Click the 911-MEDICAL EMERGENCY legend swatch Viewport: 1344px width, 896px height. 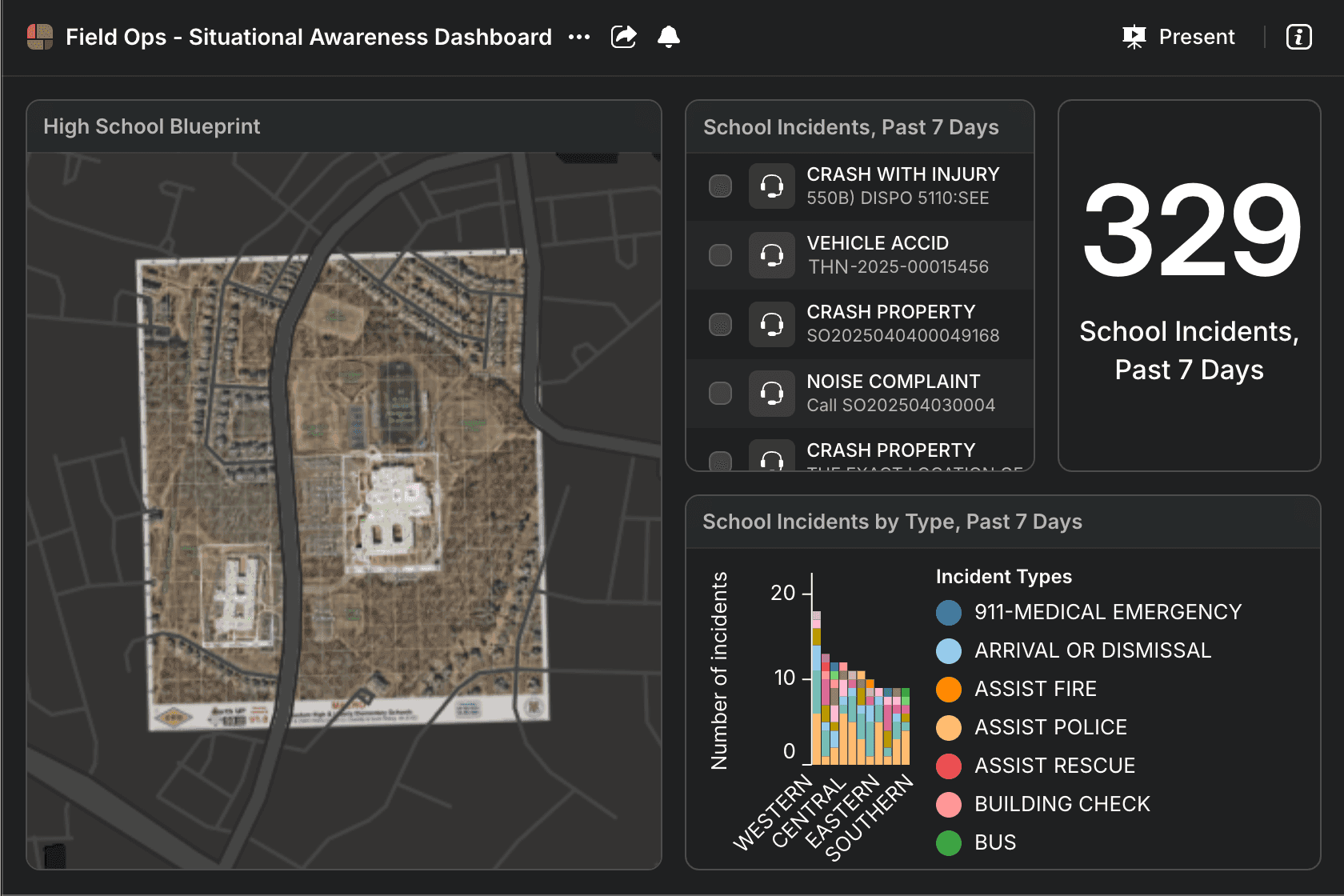click(x=949, y=613)
